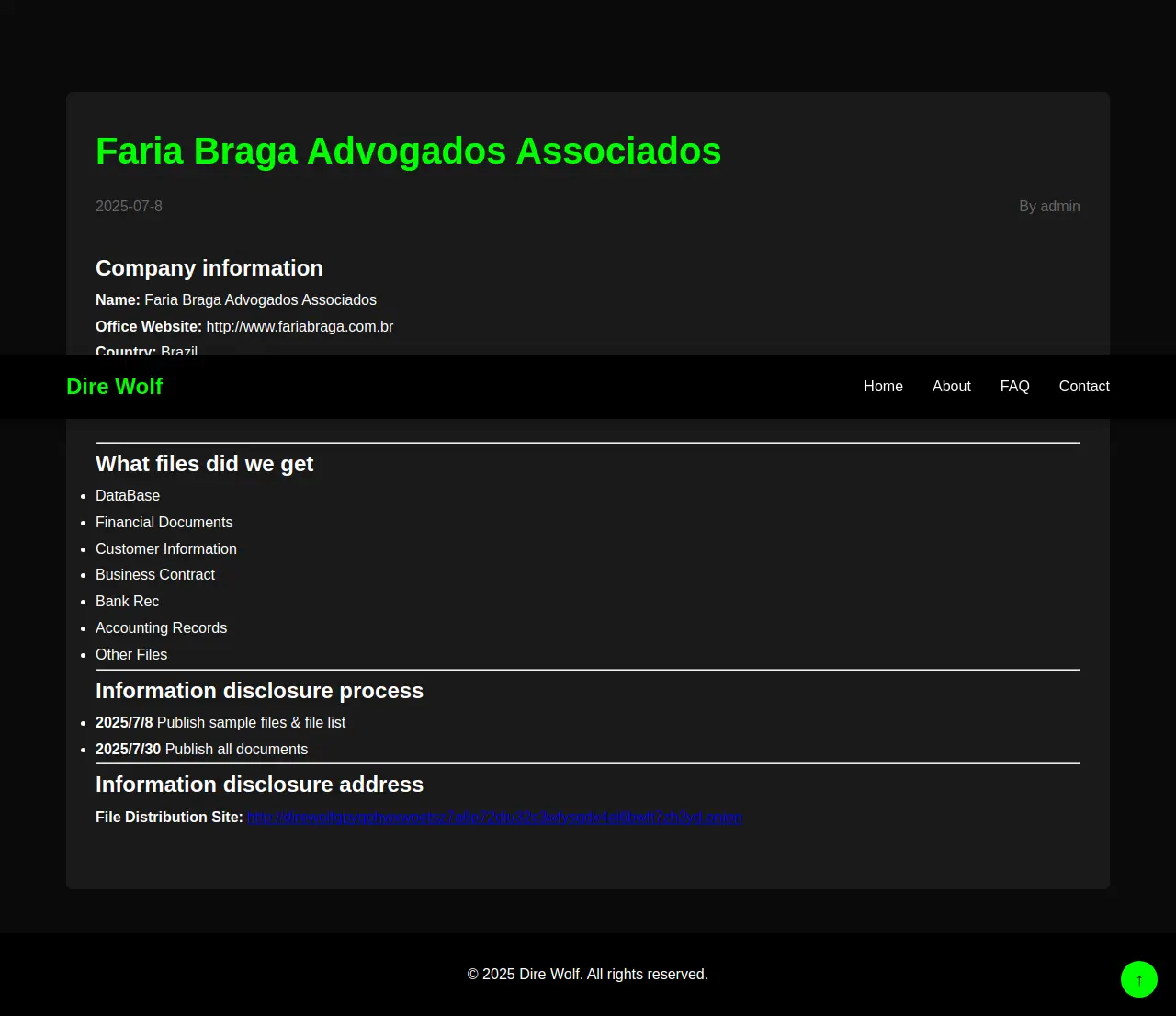1176x1016 pixels.
Task: Click the Information disclosure address heading
Action: pyautogui.click(x=259, y=785)
